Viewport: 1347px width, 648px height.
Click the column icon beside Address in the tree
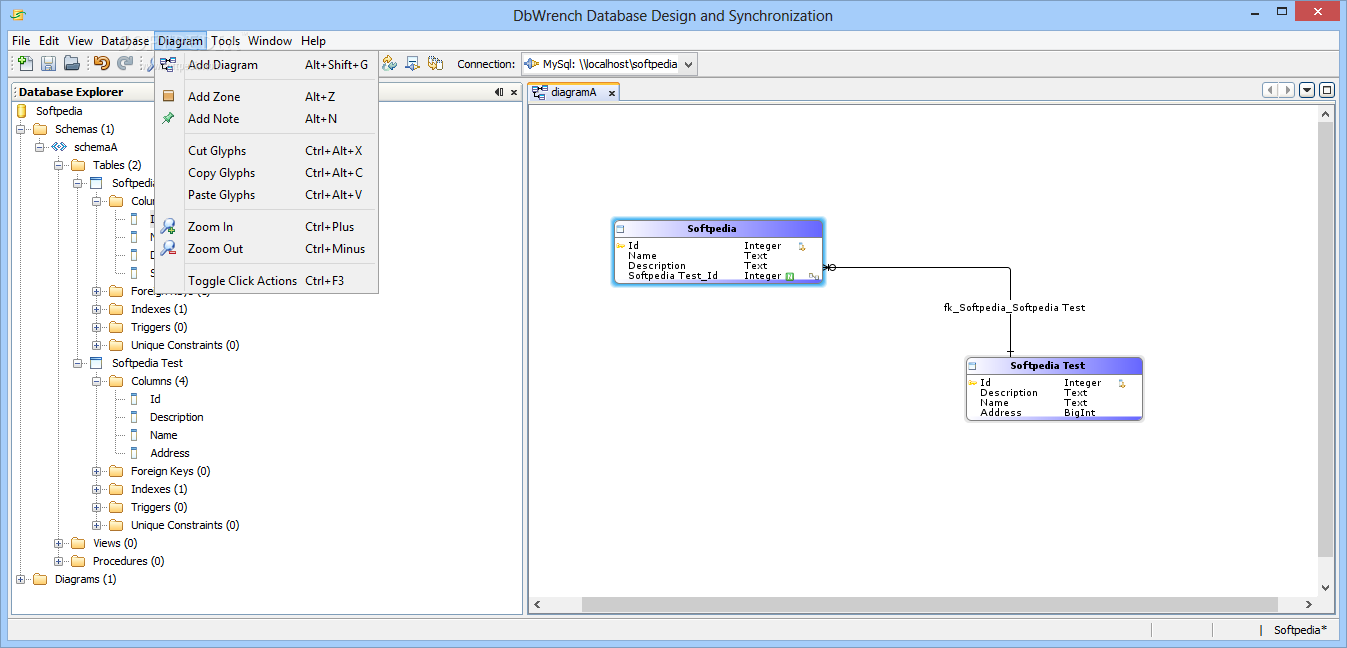coord(134,453)
